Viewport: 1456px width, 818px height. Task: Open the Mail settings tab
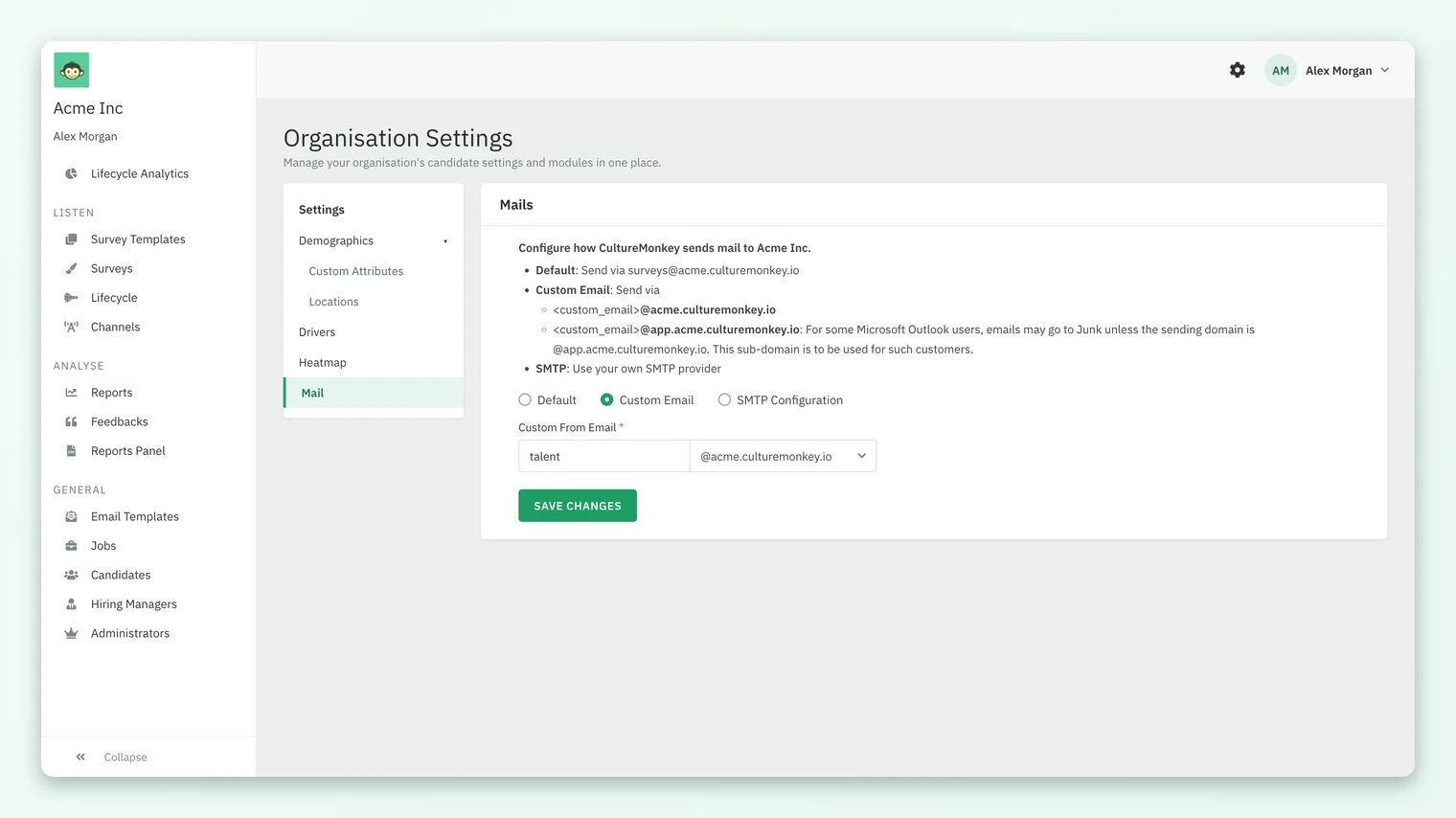click(x=374, y=393)
